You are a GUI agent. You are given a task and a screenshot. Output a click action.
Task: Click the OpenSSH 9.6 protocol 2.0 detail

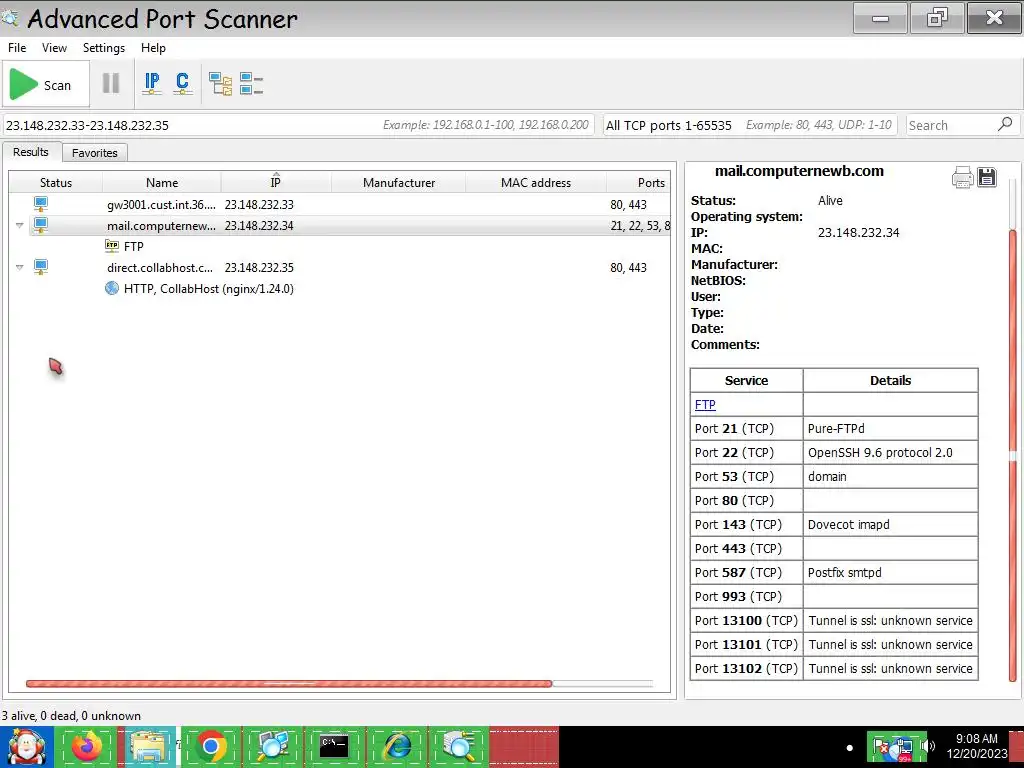890,453
